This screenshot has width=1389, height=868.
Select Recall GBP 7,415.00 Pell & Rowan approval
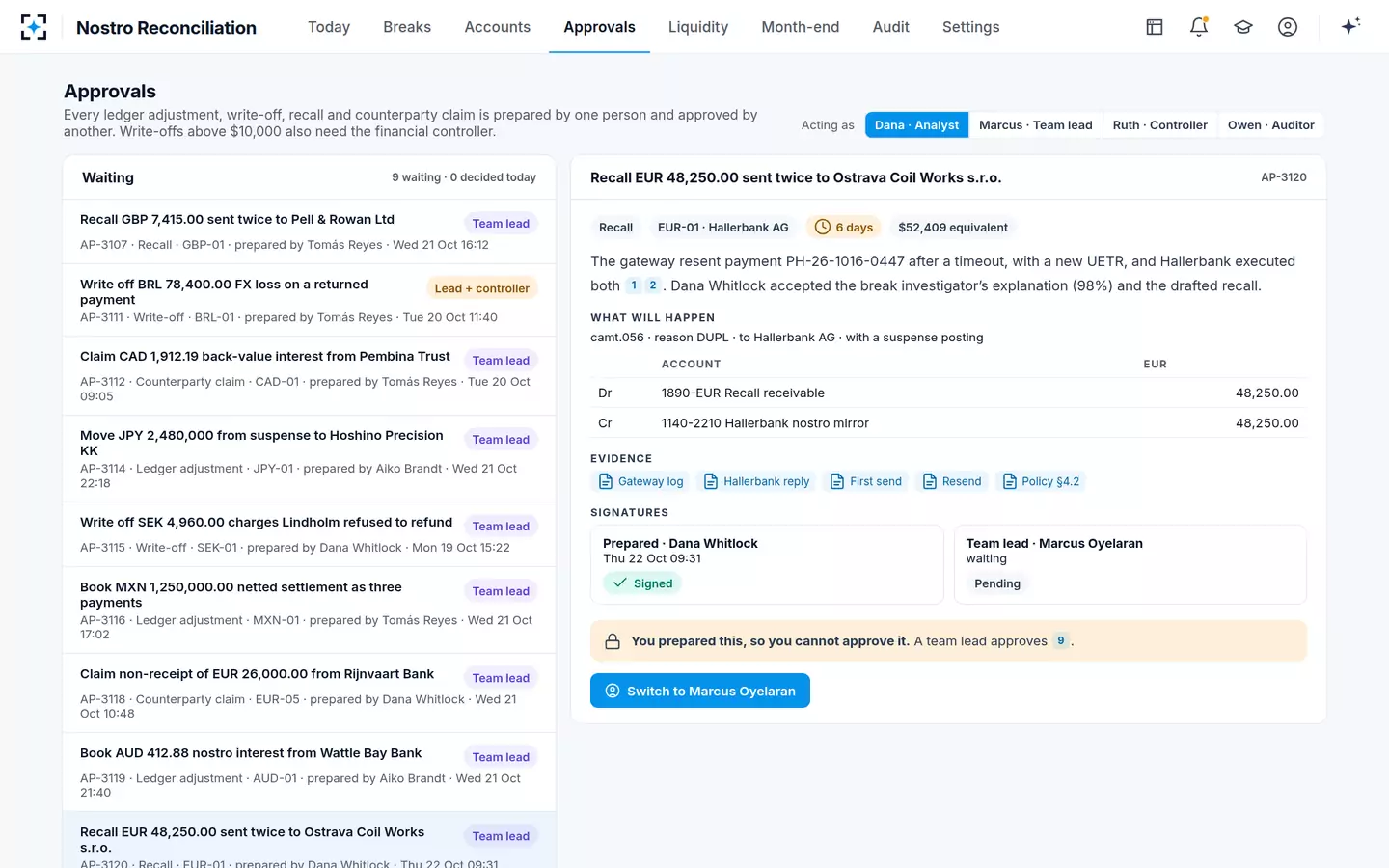[x=309, y=231]
